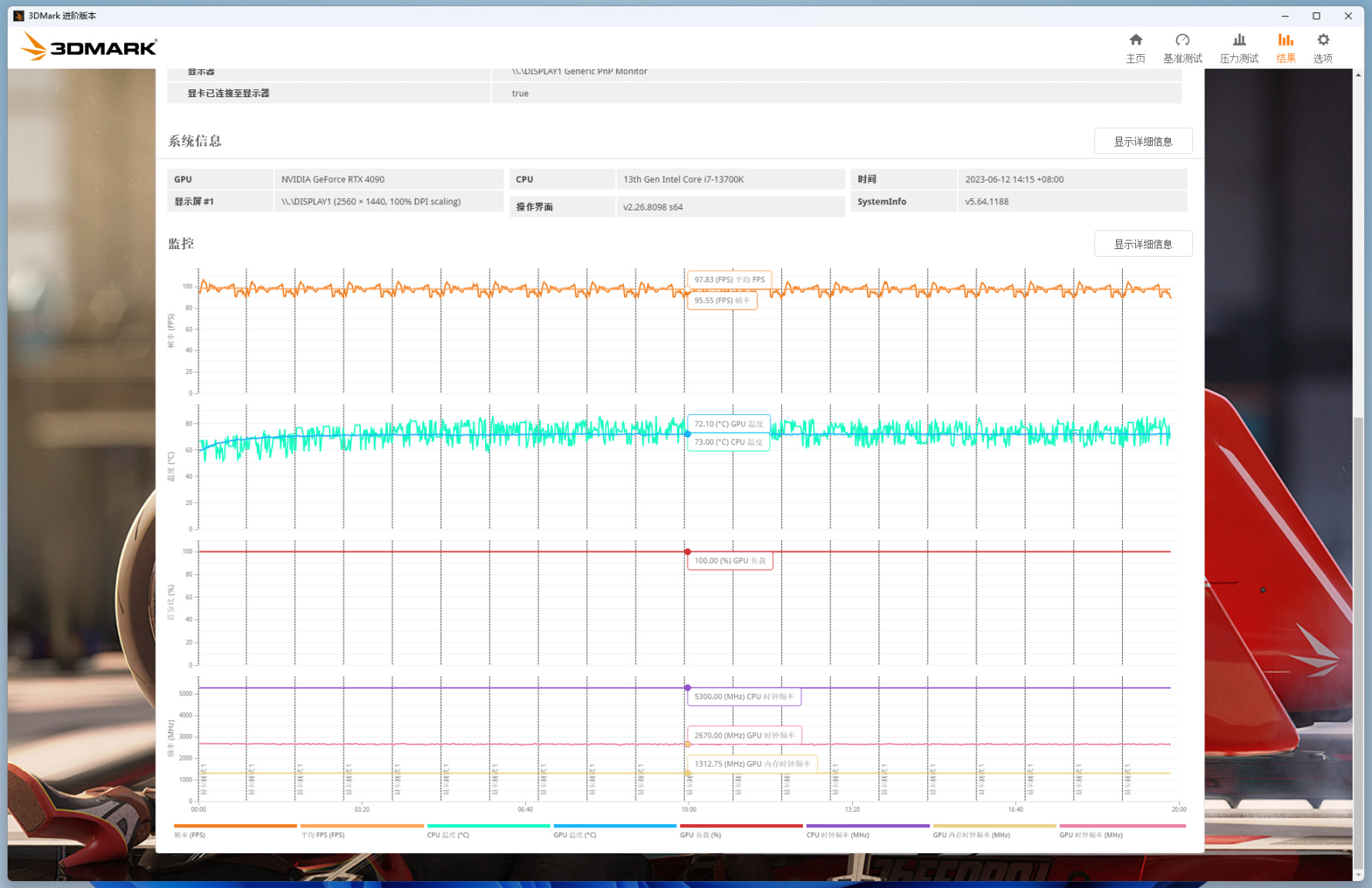Open 选项 options gear icon
The width and height of the screenshot is (1372, 888).
point(1323,47)
